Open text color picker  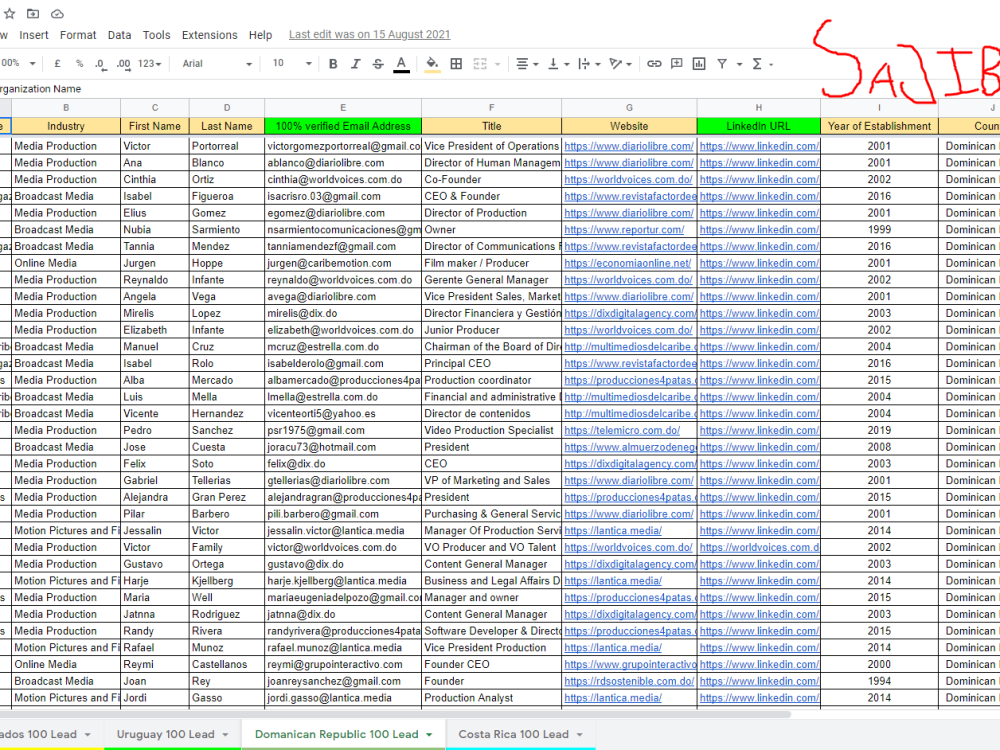click(401, 64)
